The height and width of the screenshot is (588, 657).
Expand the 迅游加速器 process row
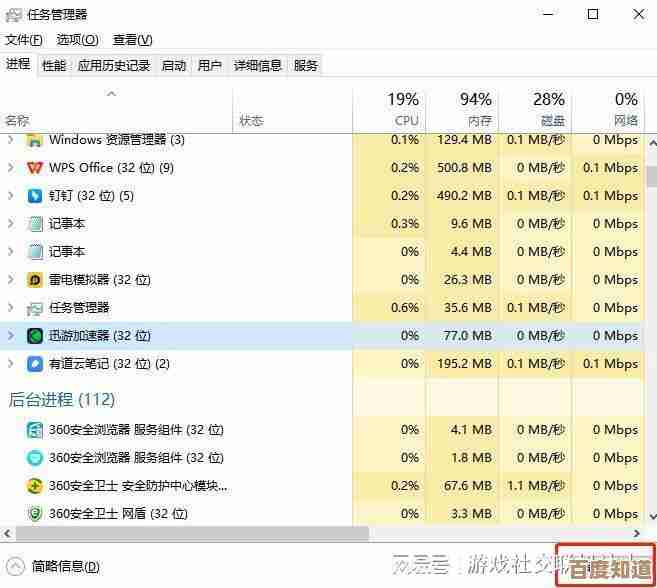click(x=11, y=336)
